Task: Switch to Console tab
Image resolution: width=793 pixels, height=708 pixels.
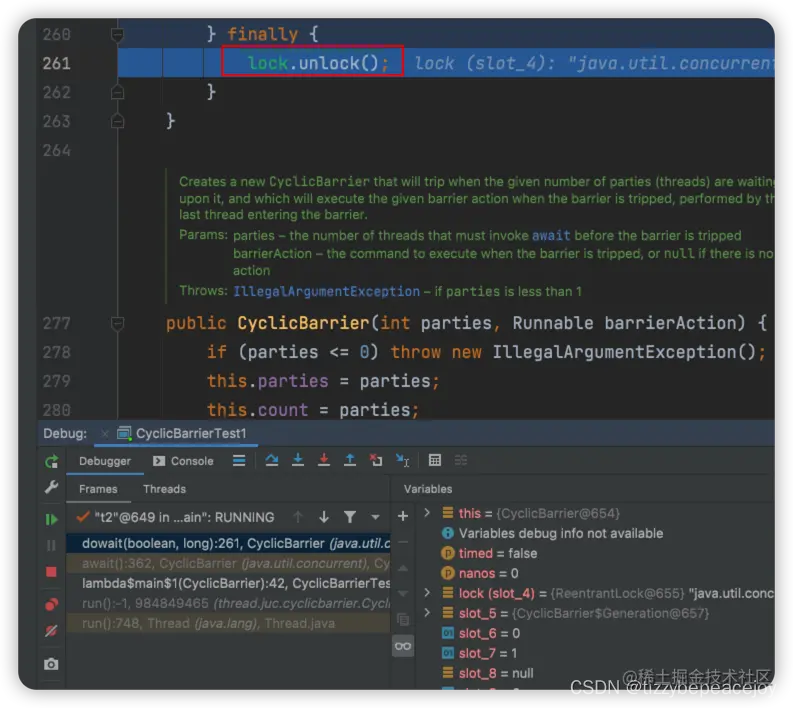Action: coord(183,461)
